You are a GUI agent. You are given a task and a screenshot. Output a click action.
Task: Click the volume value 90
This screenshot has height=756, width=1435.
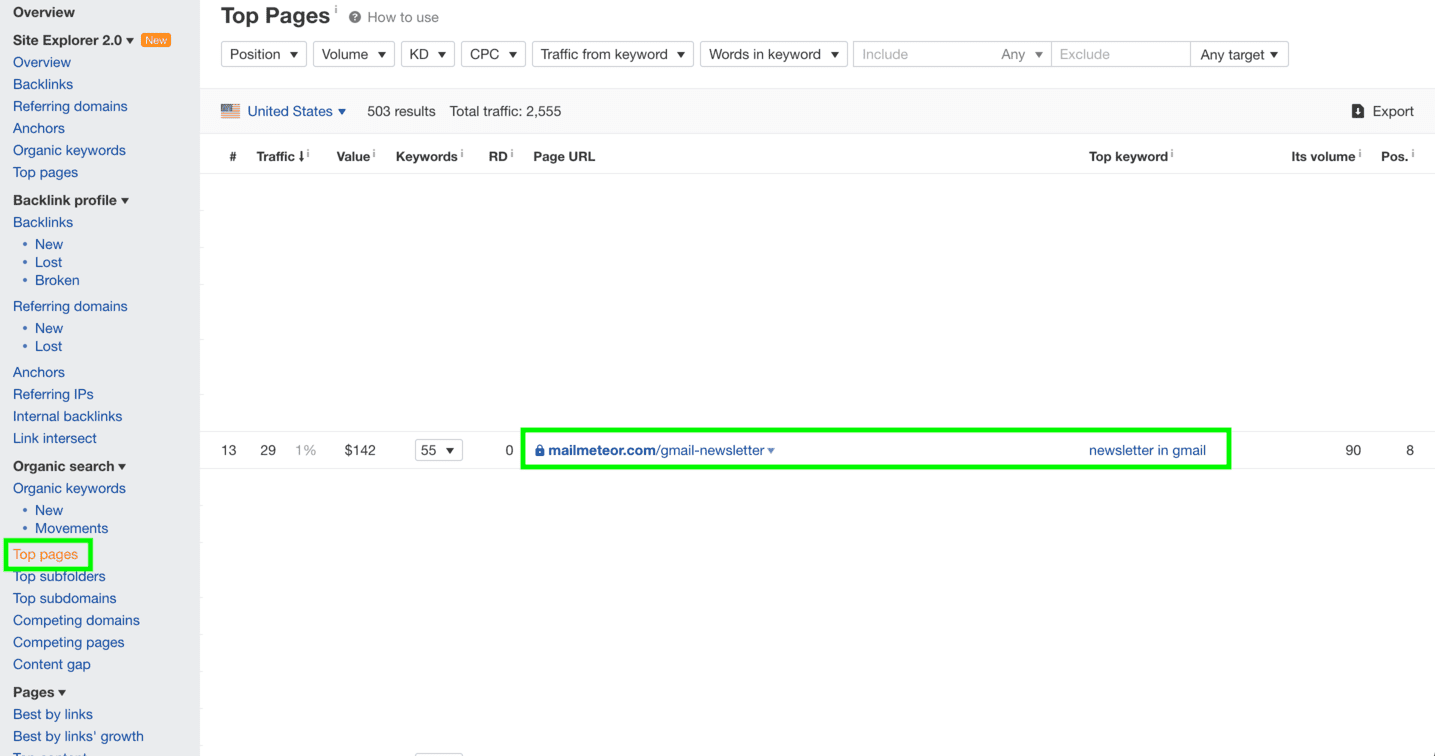(1353, 450)
